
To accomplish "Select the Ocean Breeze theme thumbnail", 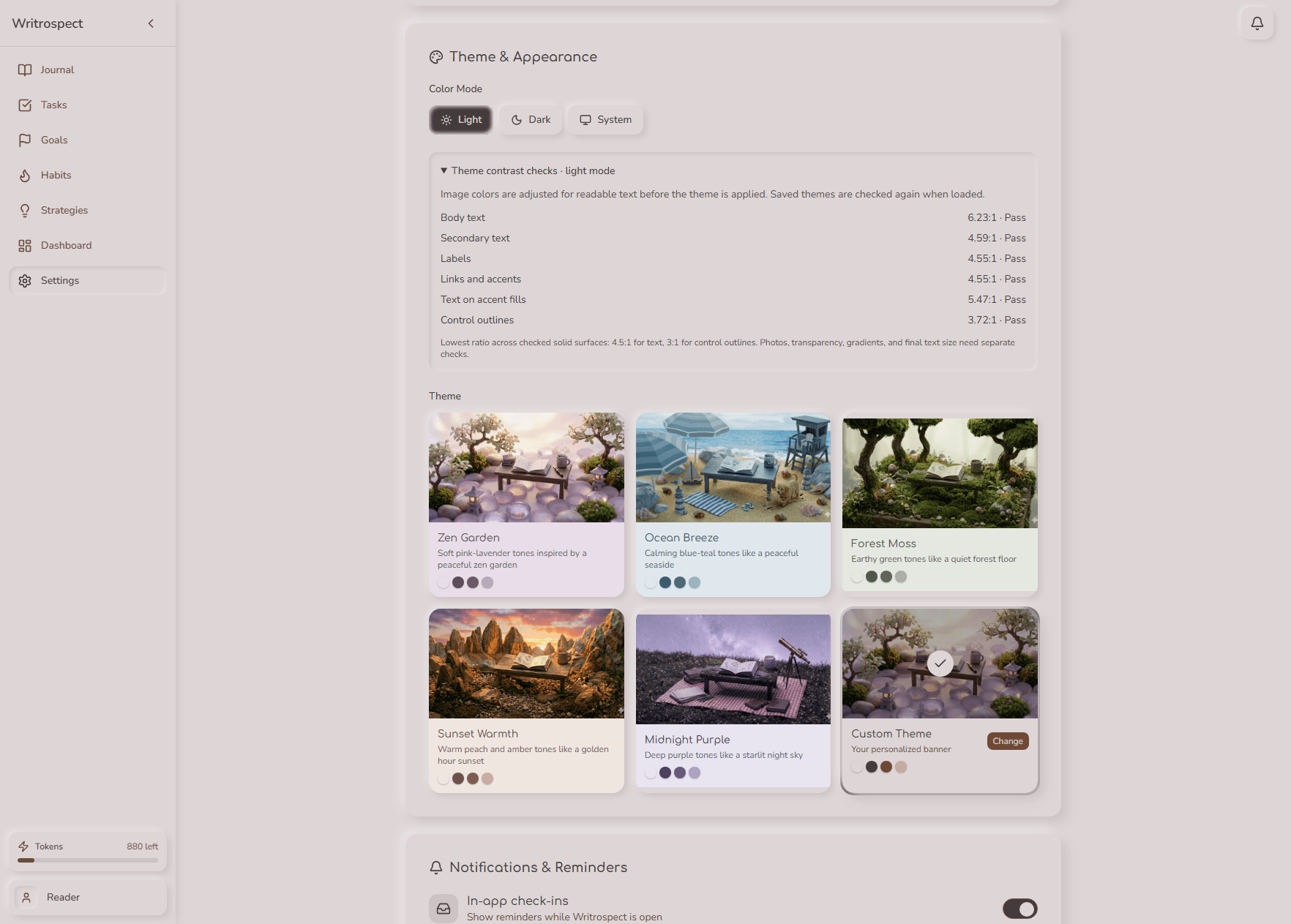I will tap(733, 467).
